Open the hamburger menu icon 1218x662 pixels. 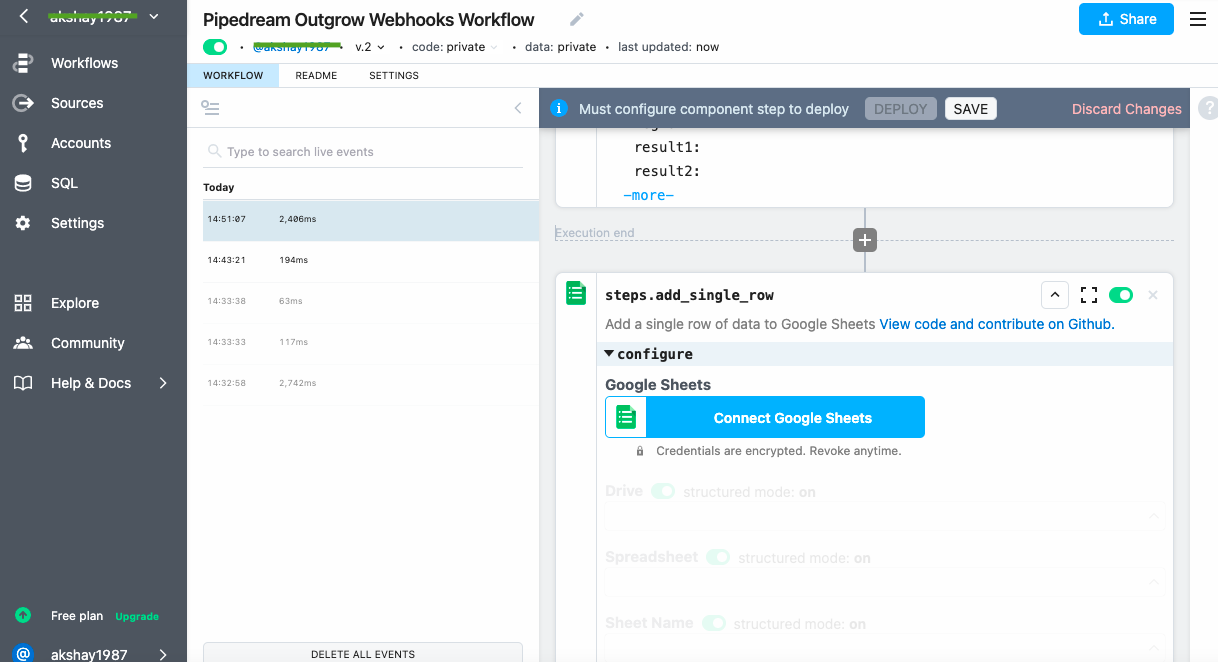[x=1198, y=19]
